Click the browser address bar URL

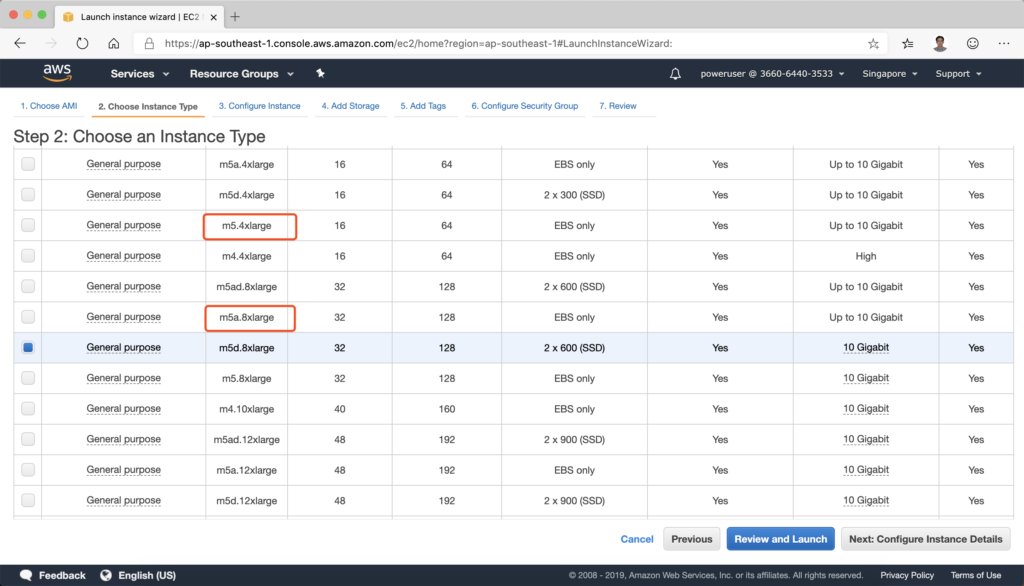(x=418, y=44)
